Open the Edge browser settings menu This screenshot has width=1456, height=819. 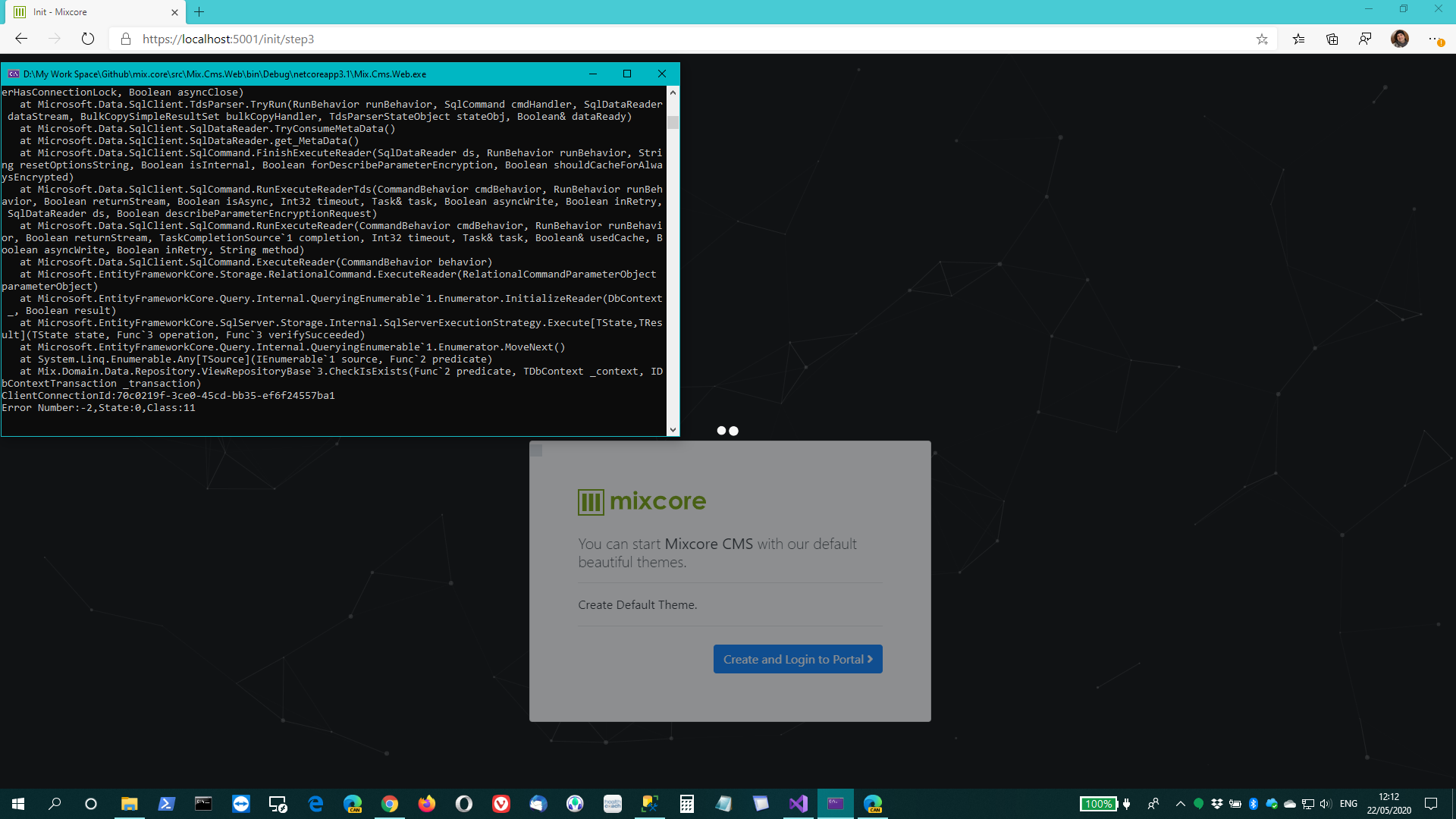pyautogui.click(x=1434, y=39)
